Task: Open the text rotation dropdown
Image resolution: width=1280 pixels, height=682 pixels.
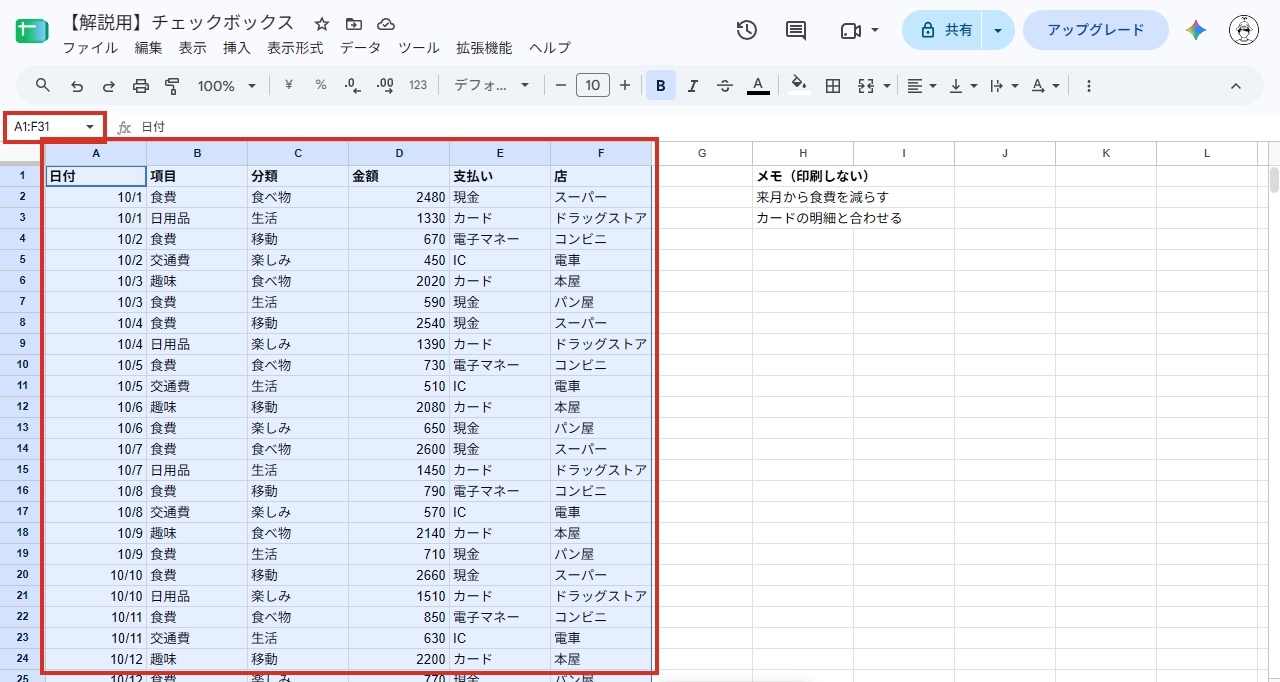Action: pos(1045,86)
